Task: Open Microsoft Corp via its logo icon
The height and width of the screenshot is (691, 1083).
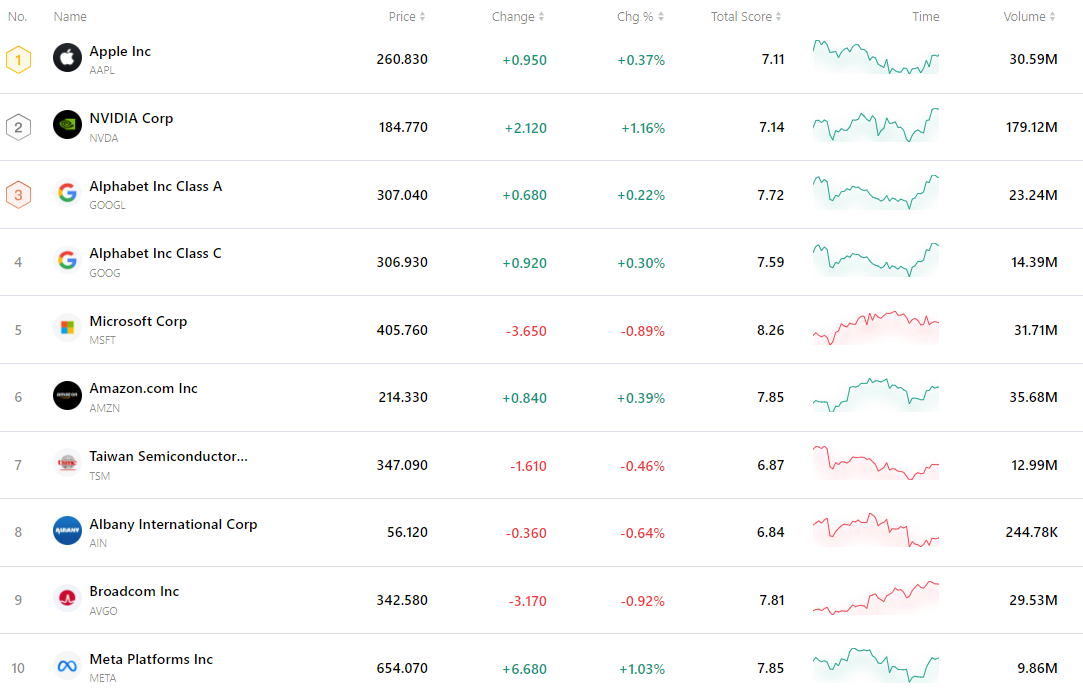Action: pyautogui.click(x=66, y=328)
